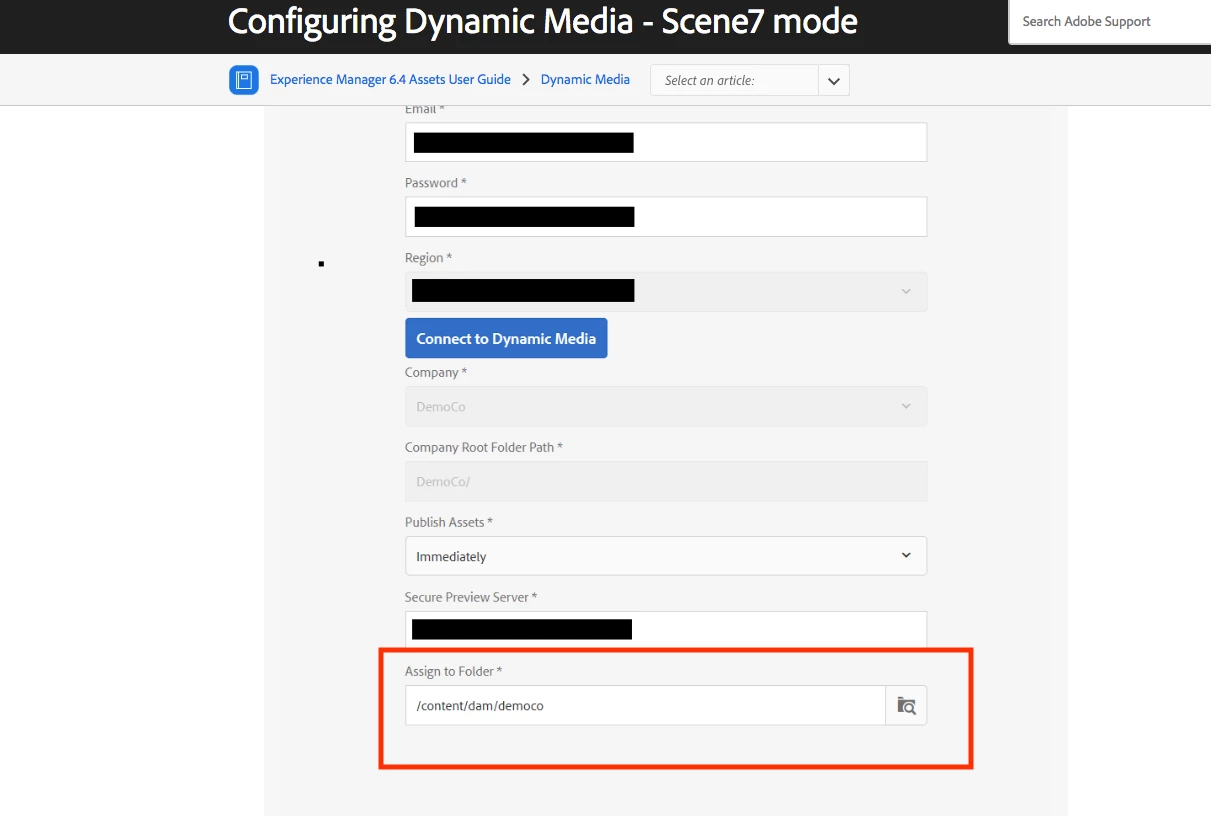Click the breadcrumb chevron before Dynamic Media
This screenshot has height=816, width=1211.
pos(526,80)
